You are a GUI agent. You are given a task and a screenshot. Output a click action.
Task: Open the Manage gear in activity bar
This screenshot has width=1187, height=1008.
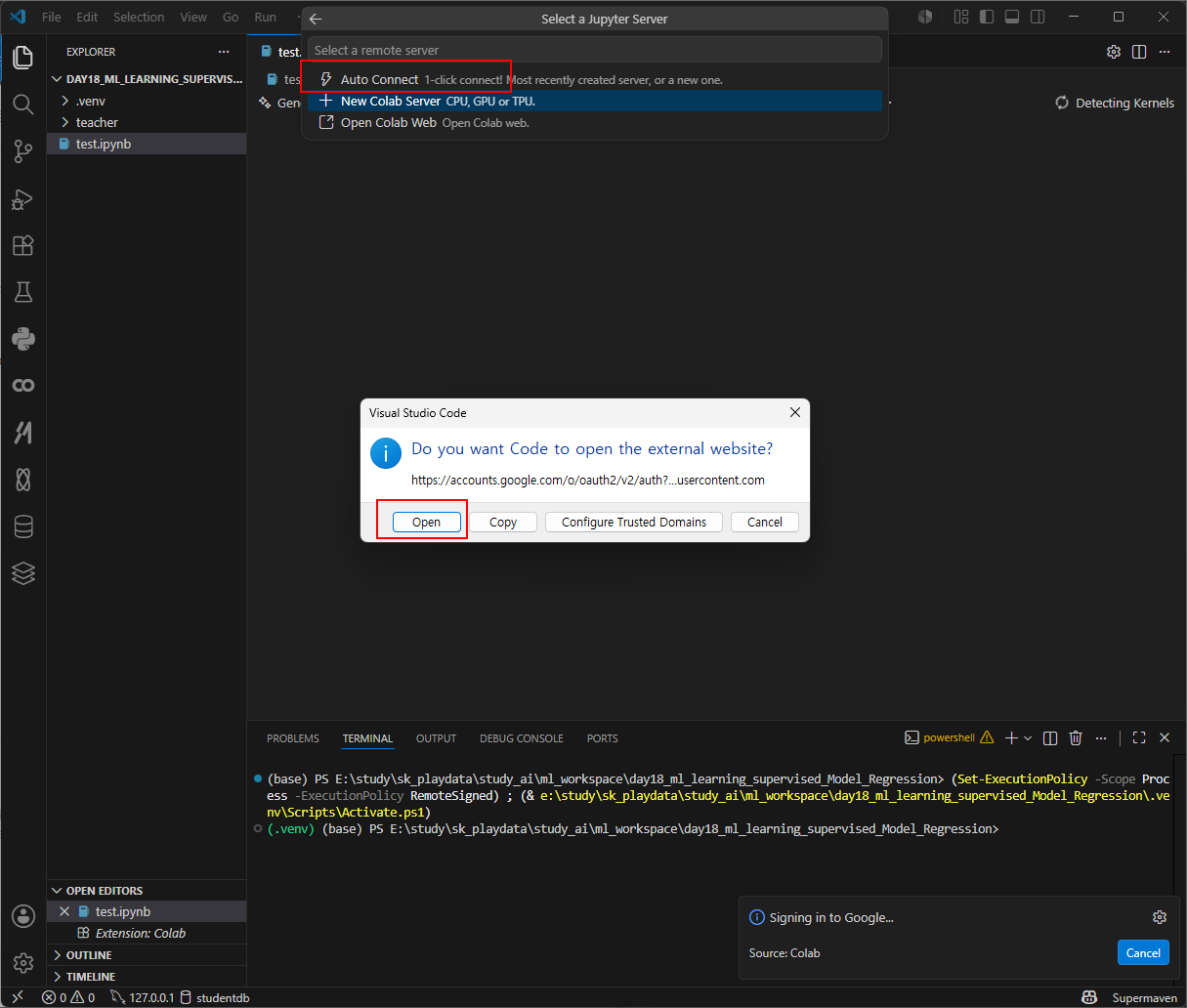(x=23, y=962)
